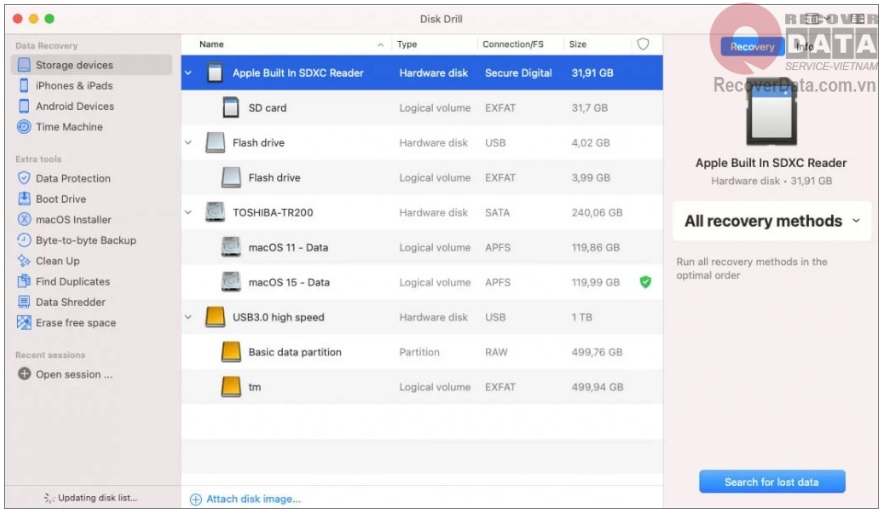This screenshot has width=883, height=515.
Task: Click the Basic data partition orange icon
Action: tap(231, 352)
